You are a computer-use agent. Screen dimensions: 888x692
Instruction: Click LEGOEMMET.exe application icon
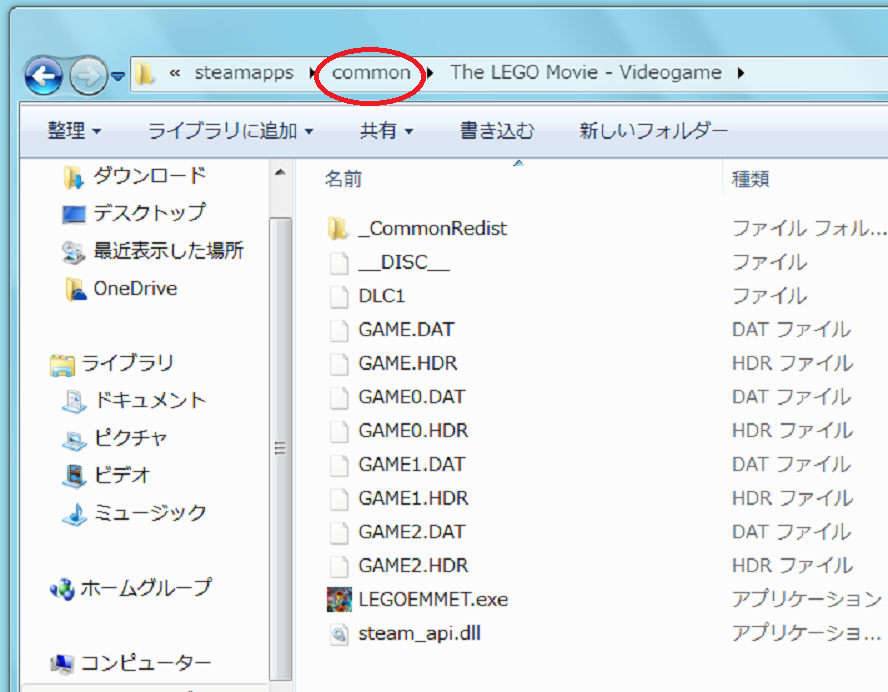pos(339,600)
